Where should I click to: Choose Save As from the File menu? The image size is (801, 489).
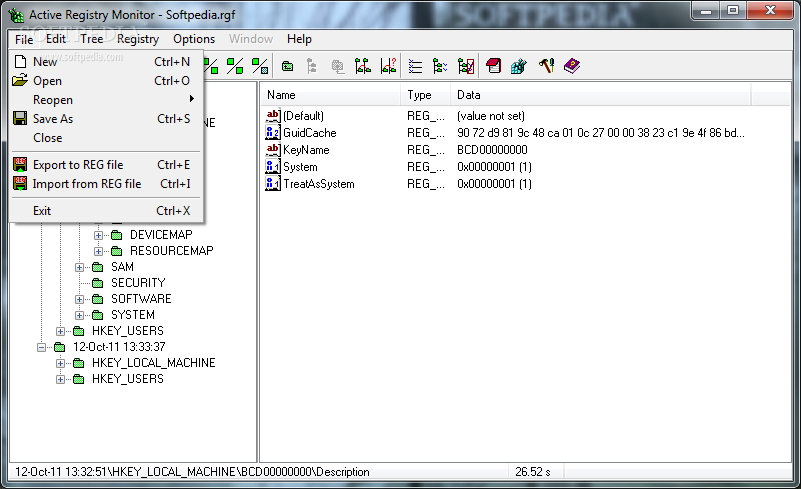(x=106, y=119)
